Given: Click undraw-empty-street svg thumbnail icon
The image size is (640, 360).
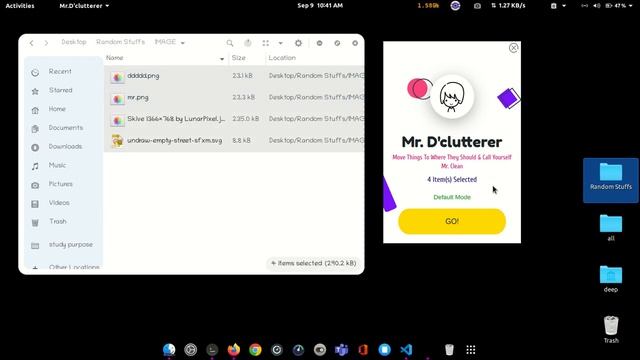Looking at the screenshot, I should pyautogui.click(x=118, y=141).
